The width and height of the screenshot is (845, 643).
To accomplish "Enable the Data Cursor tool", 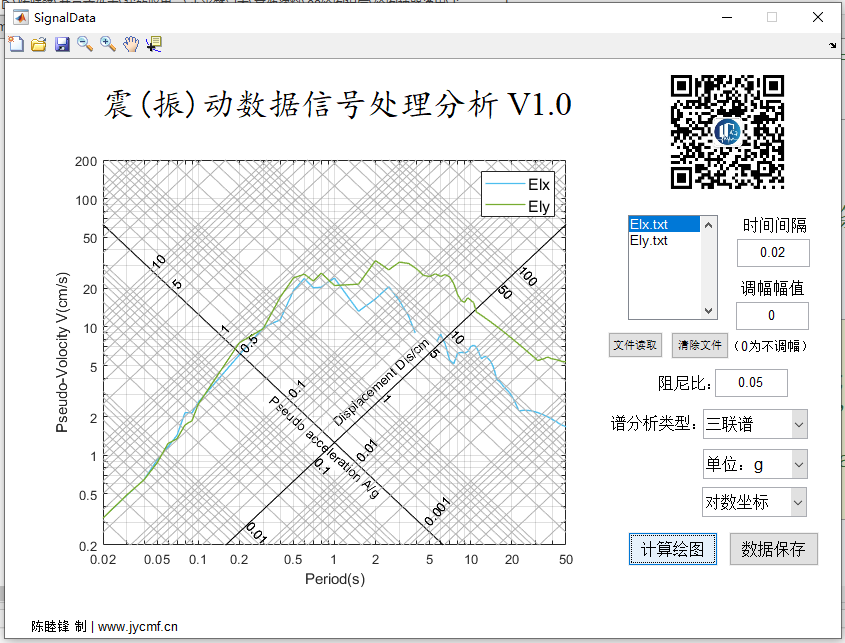I will tap(155, 43).
